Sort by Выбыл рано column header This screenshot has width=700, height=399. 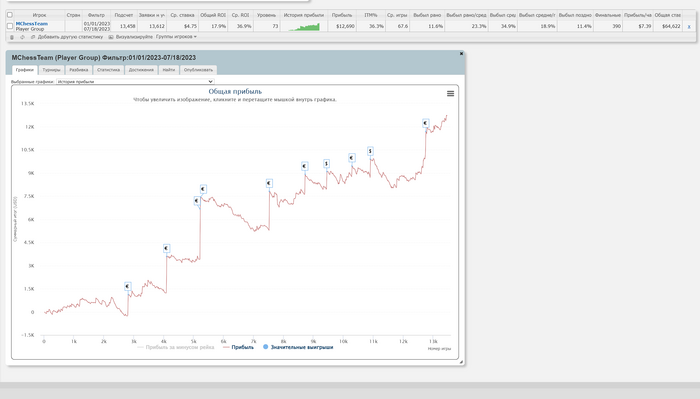[427, 15]
